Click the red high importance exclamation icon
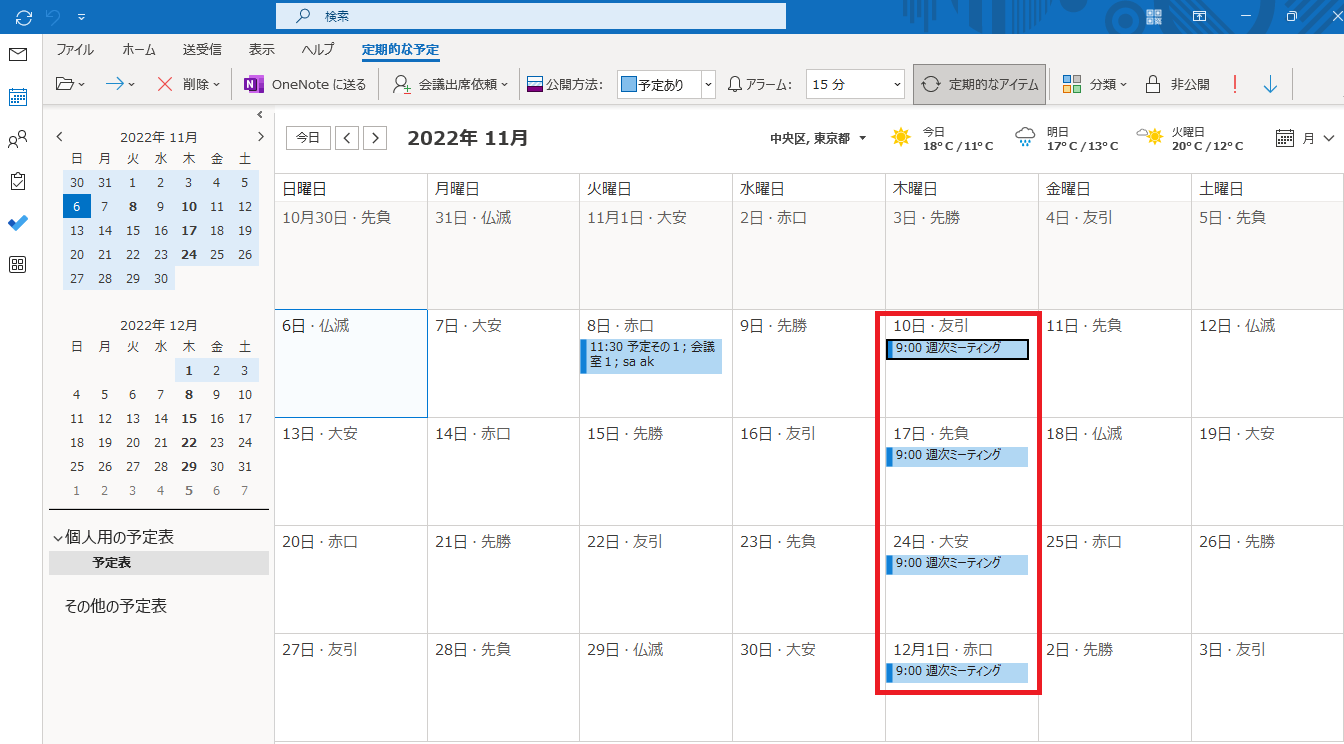This screenshot has width=1344, height=744. pyautogui.click(x=1235, y=85)
